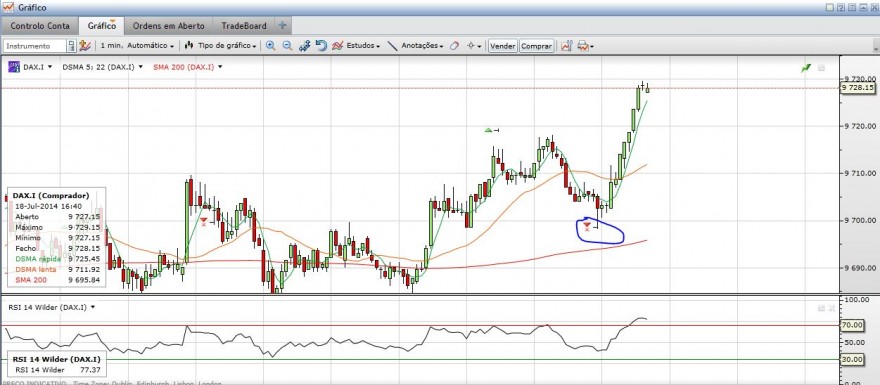The height and width of the screenshot is (385, 880).
Task: Open the crosshair cursor dropdown
Action: [474, 46]
